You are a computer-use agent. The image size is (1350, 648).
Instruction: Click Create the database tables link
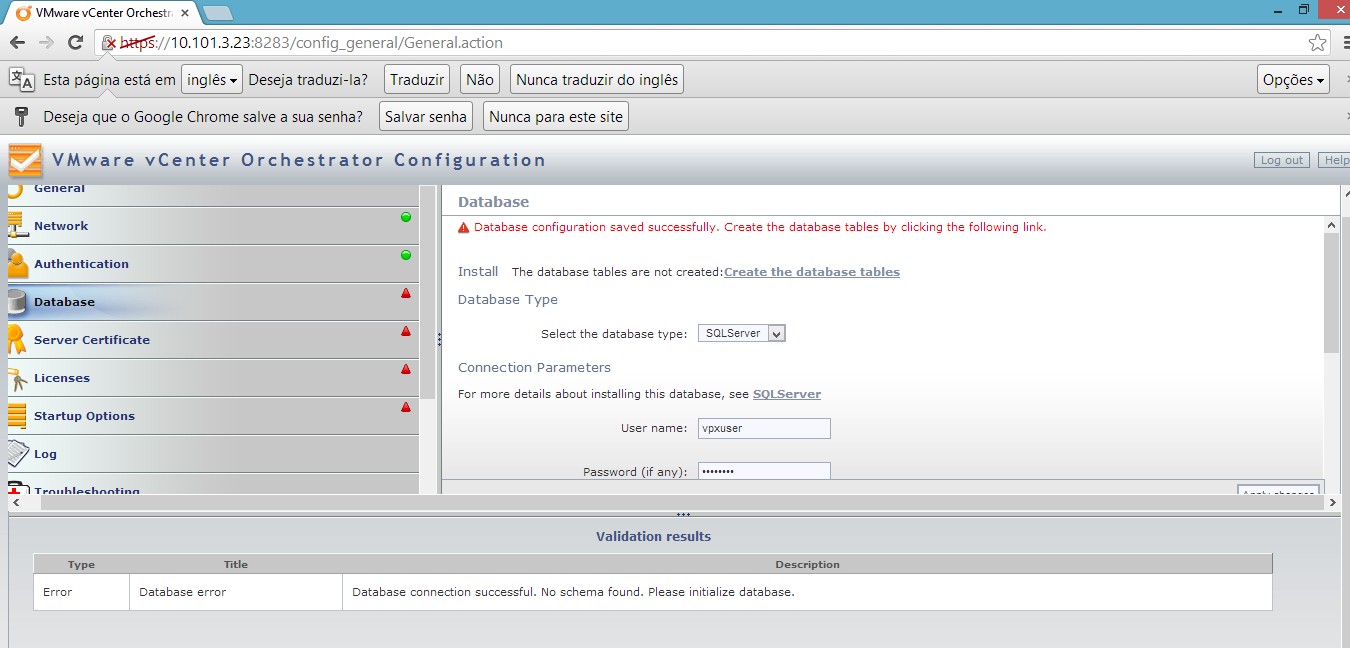[811, 272]
